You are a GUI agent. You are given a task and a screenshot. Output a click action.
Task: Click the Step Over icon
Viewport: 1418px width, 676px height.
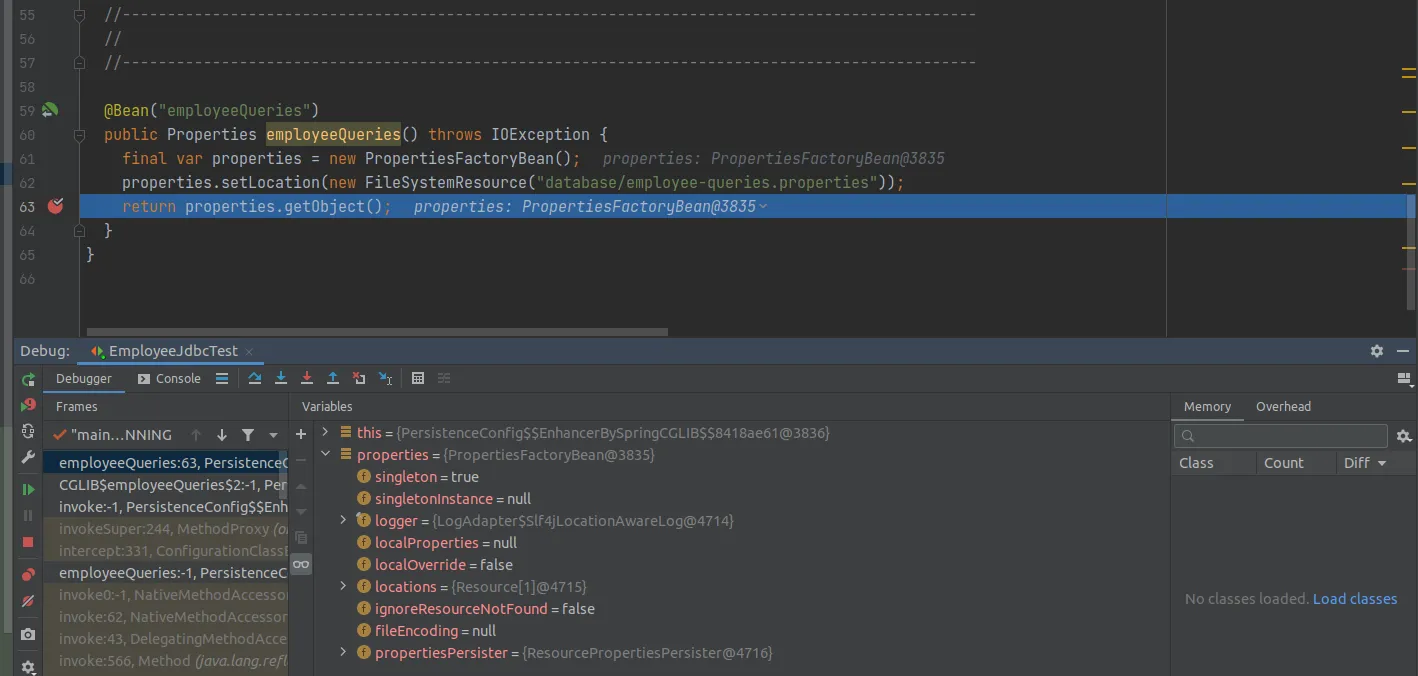click(x=255, y=379)
